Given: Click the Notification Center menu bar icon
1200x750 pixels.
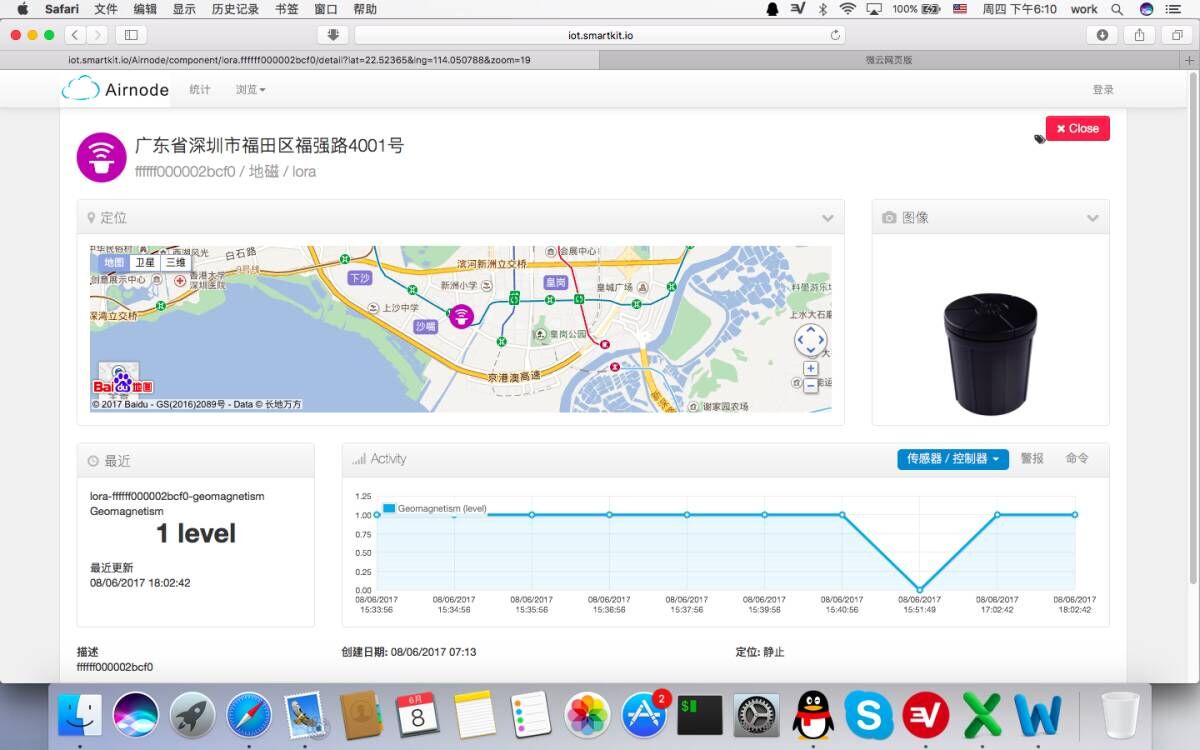Looking at the screenshot, I should 1174,9.
